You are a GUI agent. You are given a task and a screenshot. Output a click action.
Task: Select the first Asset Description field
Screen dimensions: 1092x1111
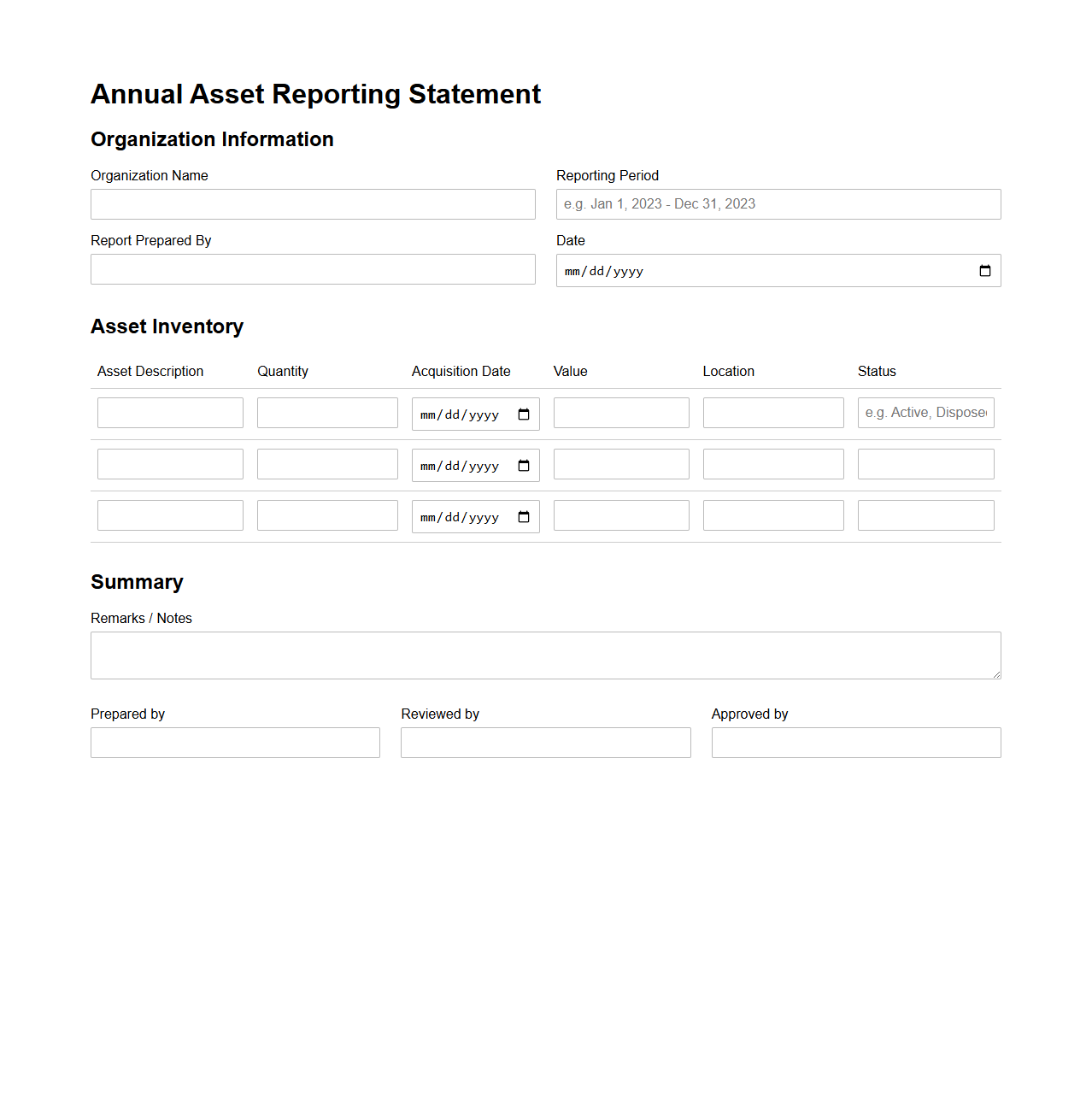tap(169, 412)
